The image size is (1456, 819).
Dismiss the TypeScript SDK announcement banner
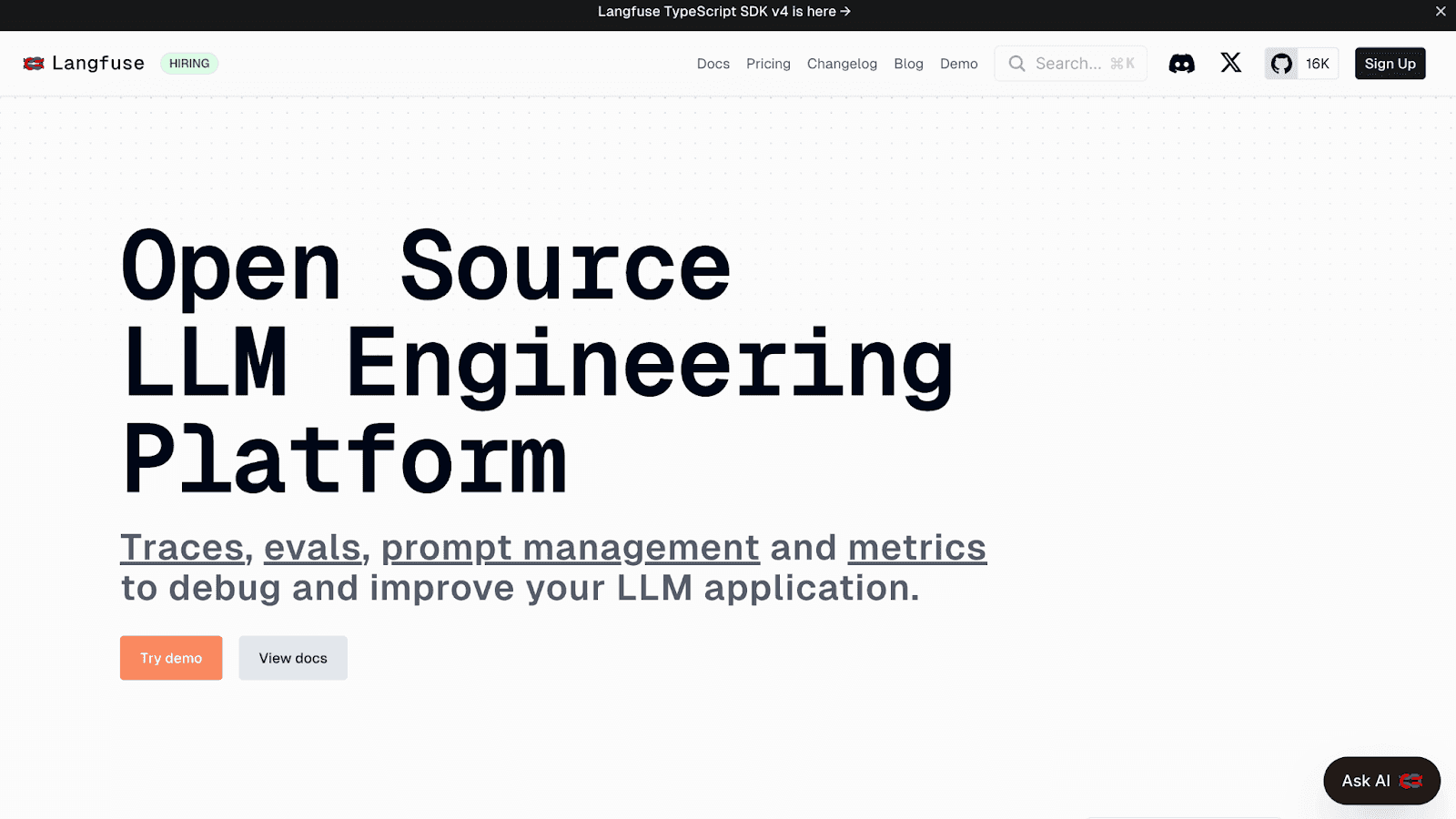(1440, 11)
